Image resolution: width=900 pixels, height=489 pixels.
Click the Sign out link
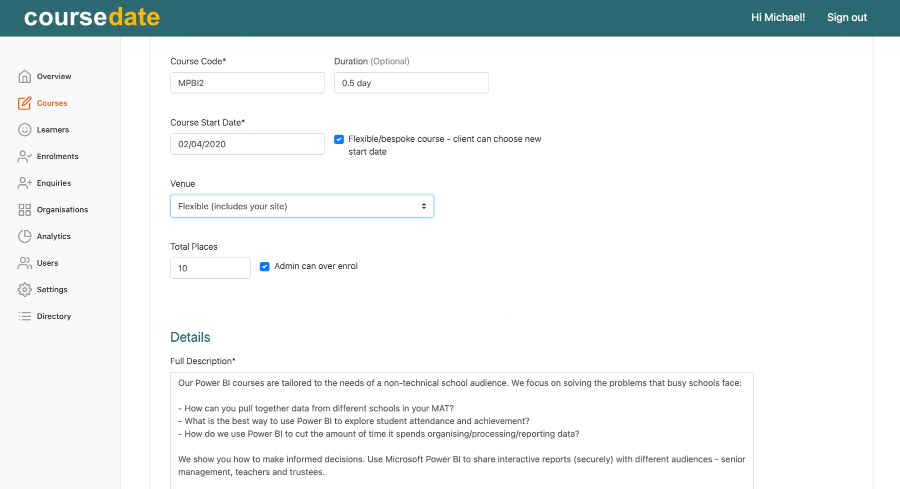[846, 18]
